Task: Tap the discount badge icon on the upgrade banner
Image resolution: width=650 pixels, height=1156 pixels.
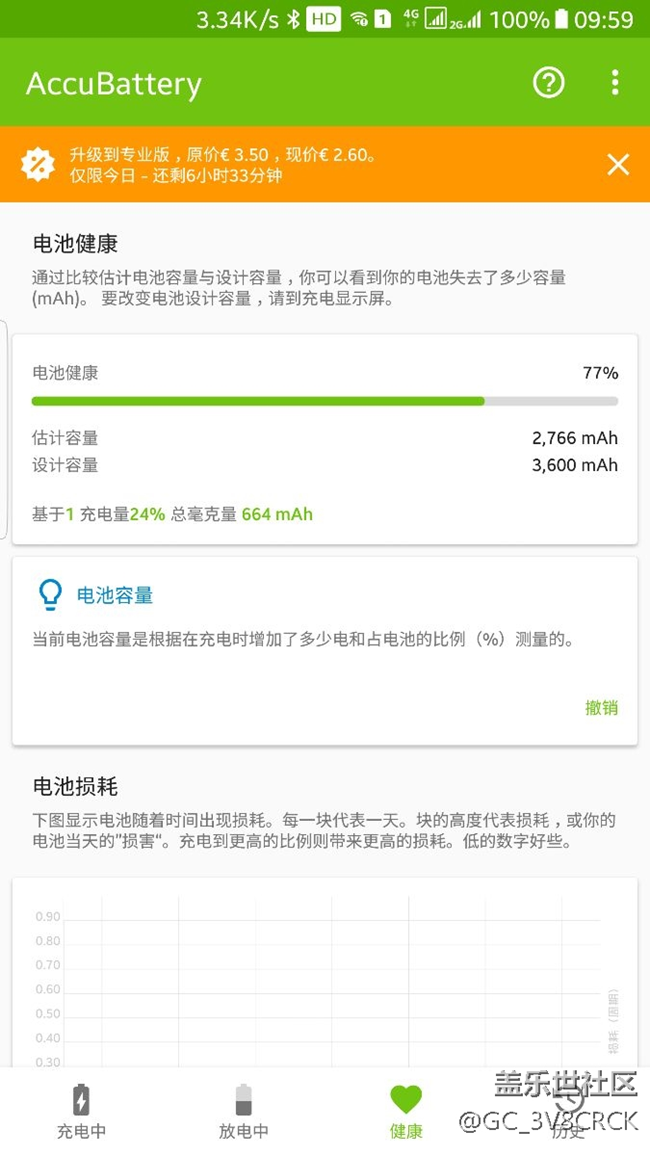Action: (38, 164)
